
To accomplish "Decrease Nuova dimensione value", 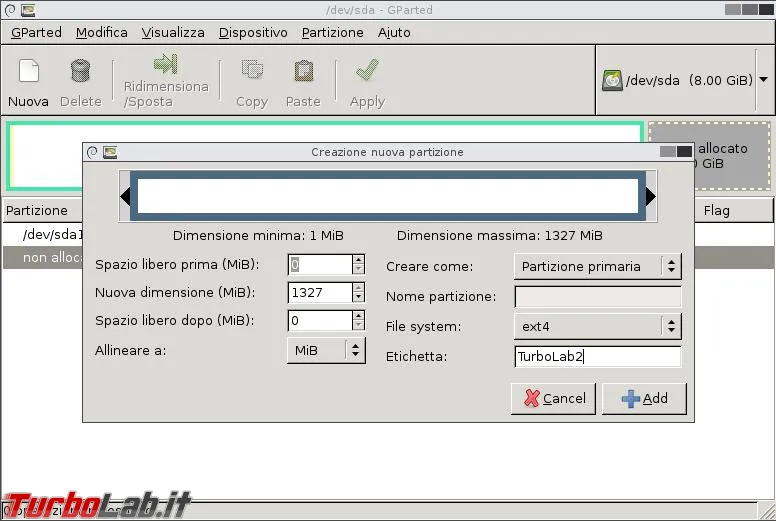I will 358,297.
